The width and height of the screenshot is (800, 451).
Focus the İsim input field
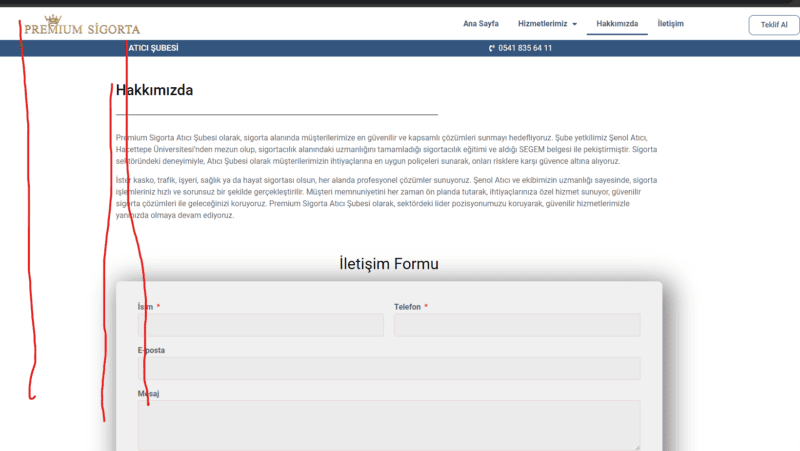pos(260,325)
